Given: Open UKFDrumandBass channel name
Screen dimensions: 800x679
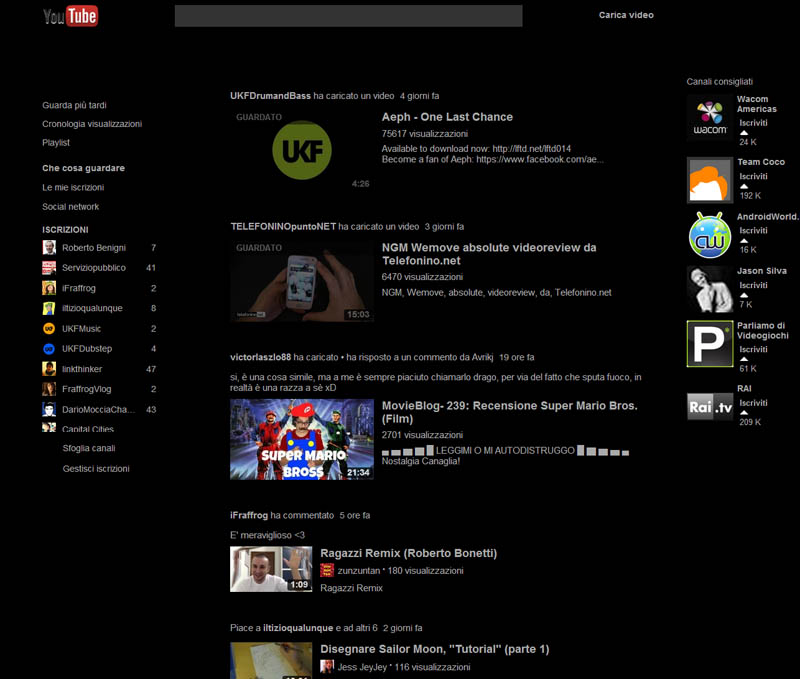Looking at the screenshot, I should (x=270, y=96).
